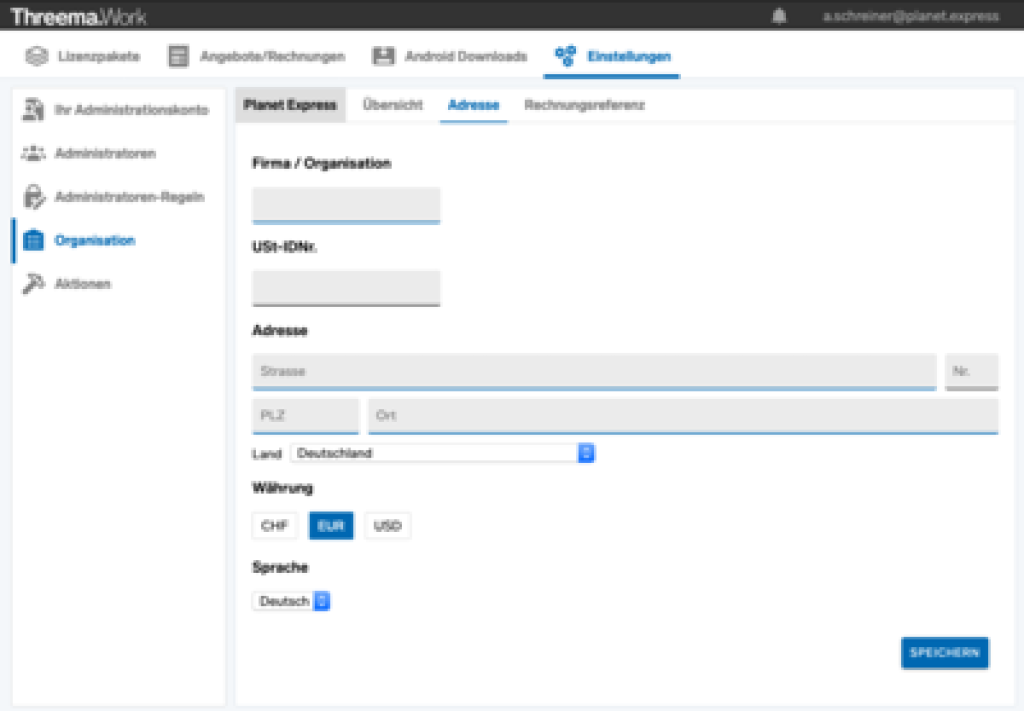Select EUR as currency

[x=331, y=526]
